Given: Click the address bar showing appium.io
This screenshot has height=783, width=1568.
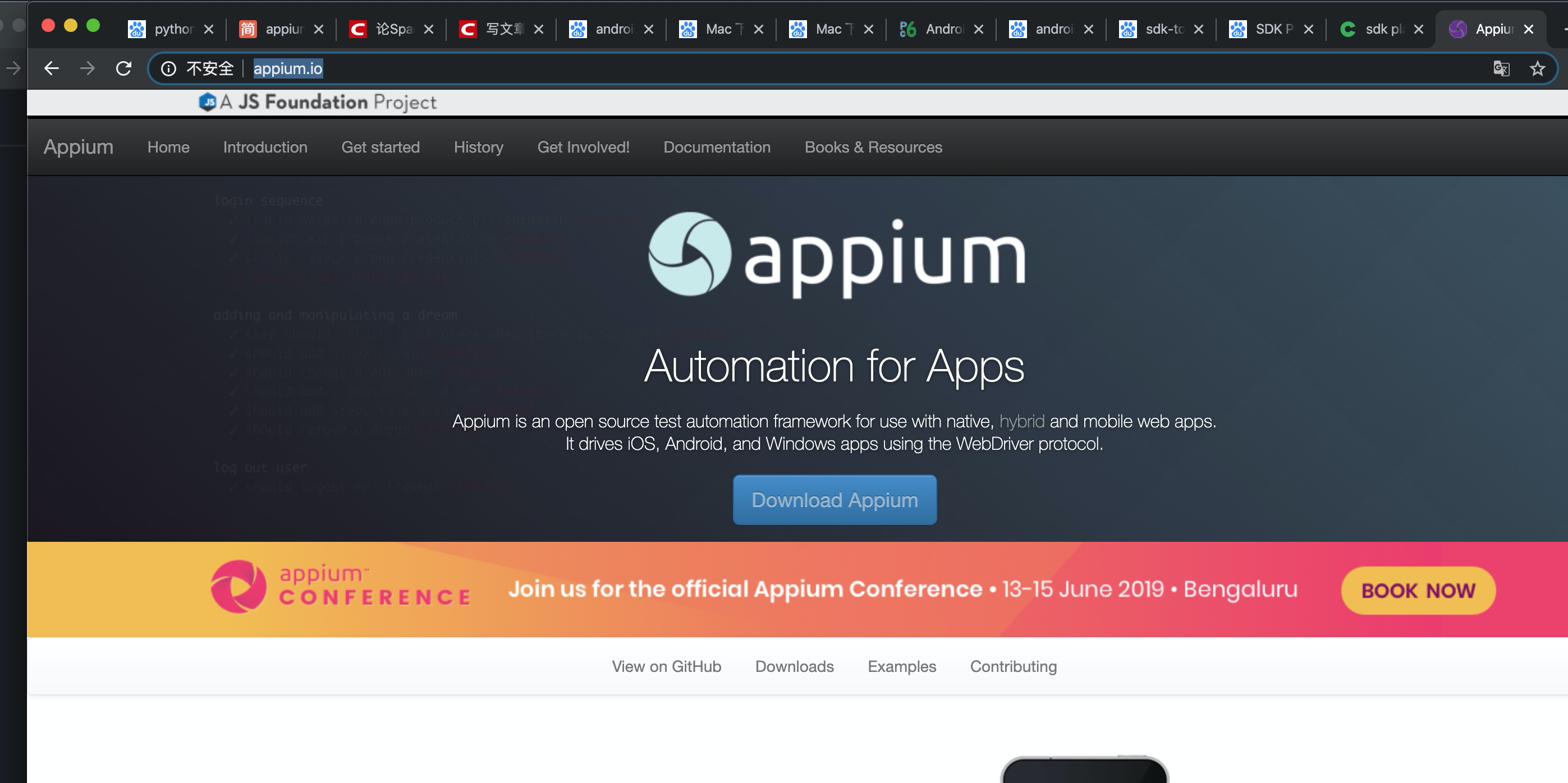Looking at the screenshot, I should coord(852,69).
